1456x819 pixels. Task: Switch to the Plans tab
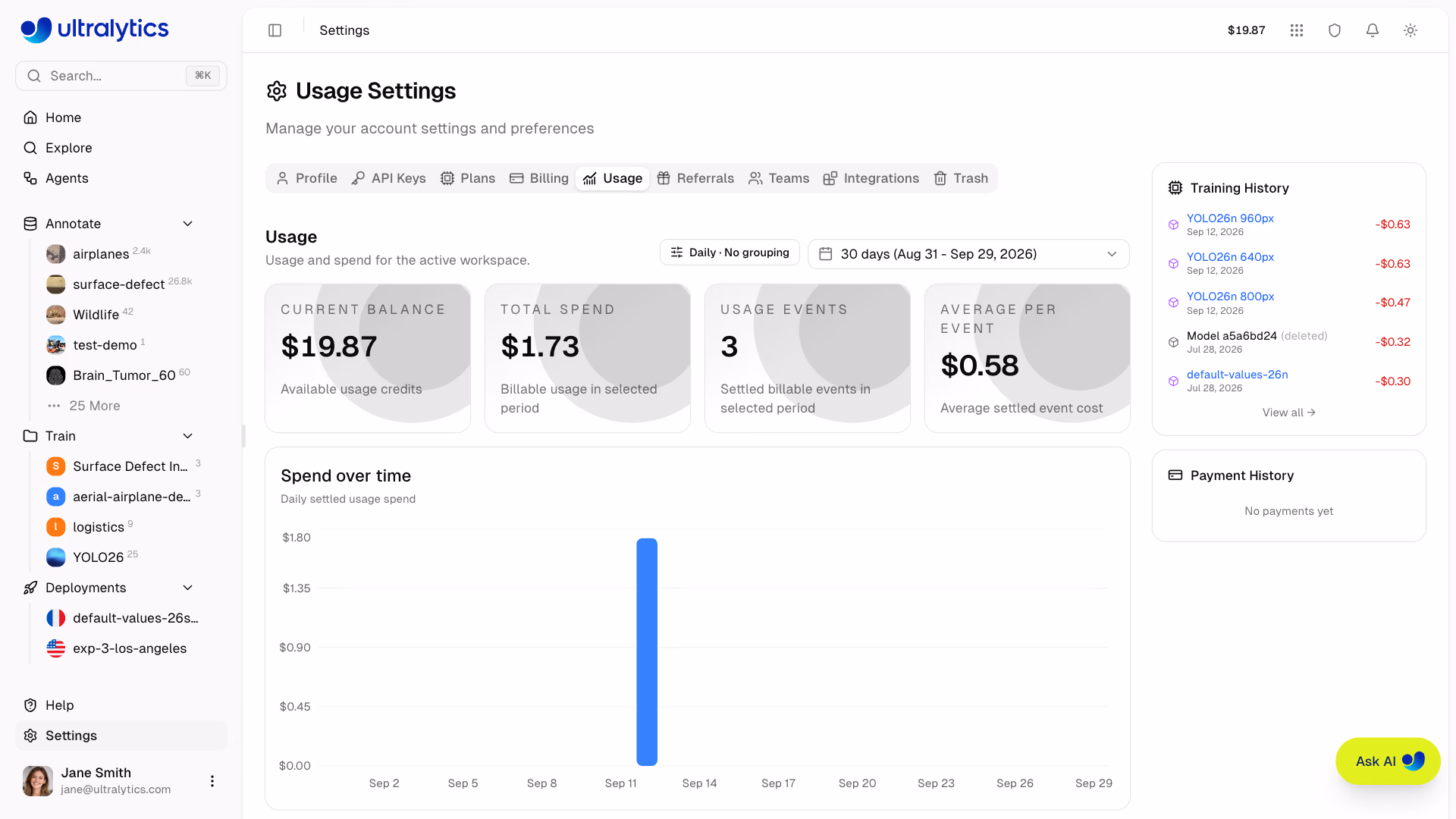tap(468, 178)
